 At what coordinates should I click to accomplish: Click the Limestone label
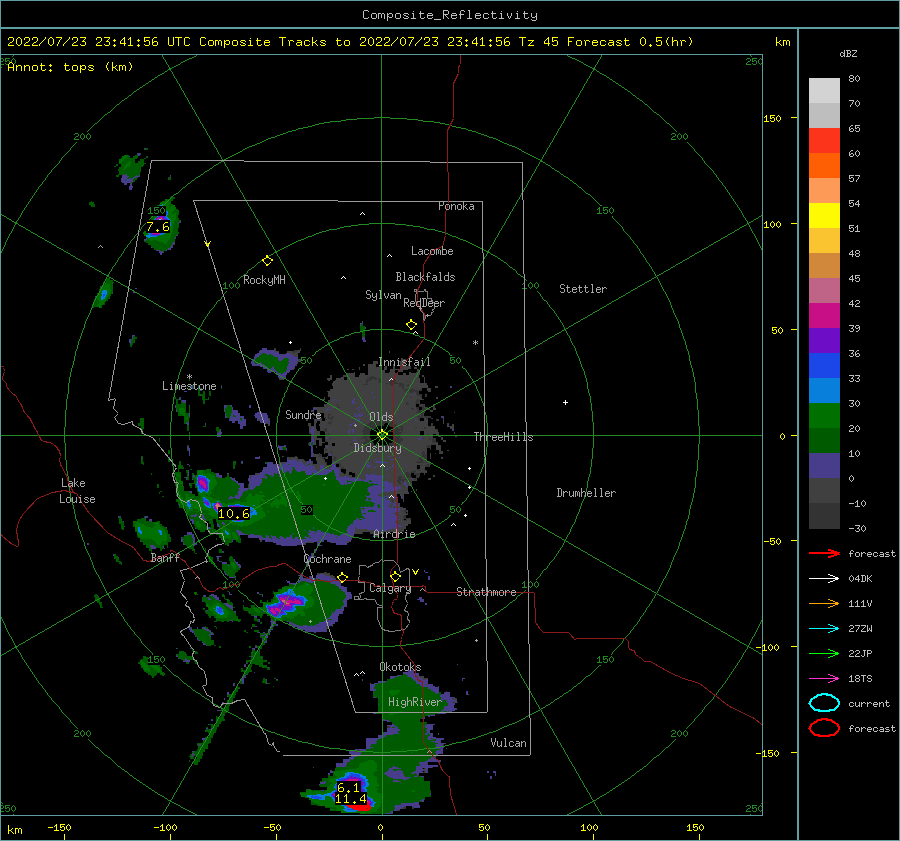(189, 386)
